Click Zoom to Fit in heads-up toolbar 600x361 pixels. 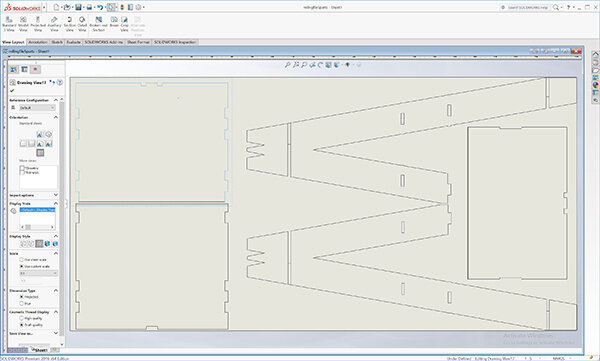[x=287, y=65]
